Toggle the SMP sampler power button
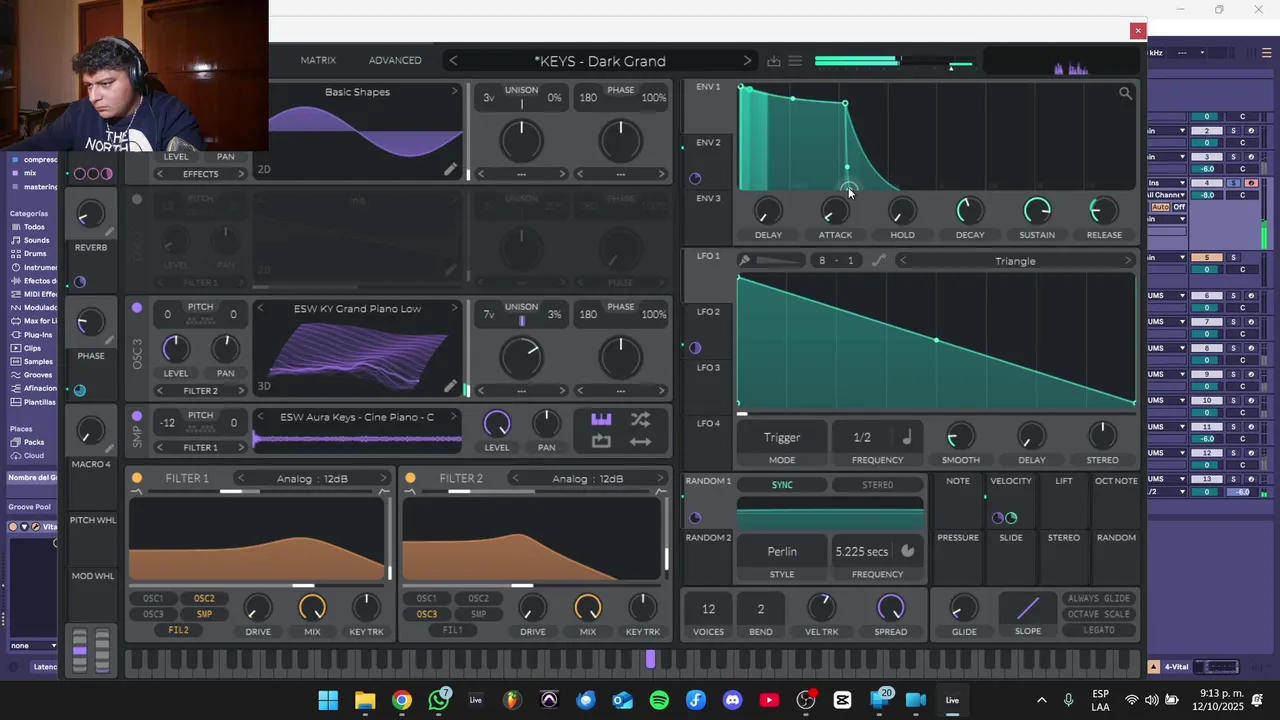This screenshot has height=720, width=1280. coord(137,416)
